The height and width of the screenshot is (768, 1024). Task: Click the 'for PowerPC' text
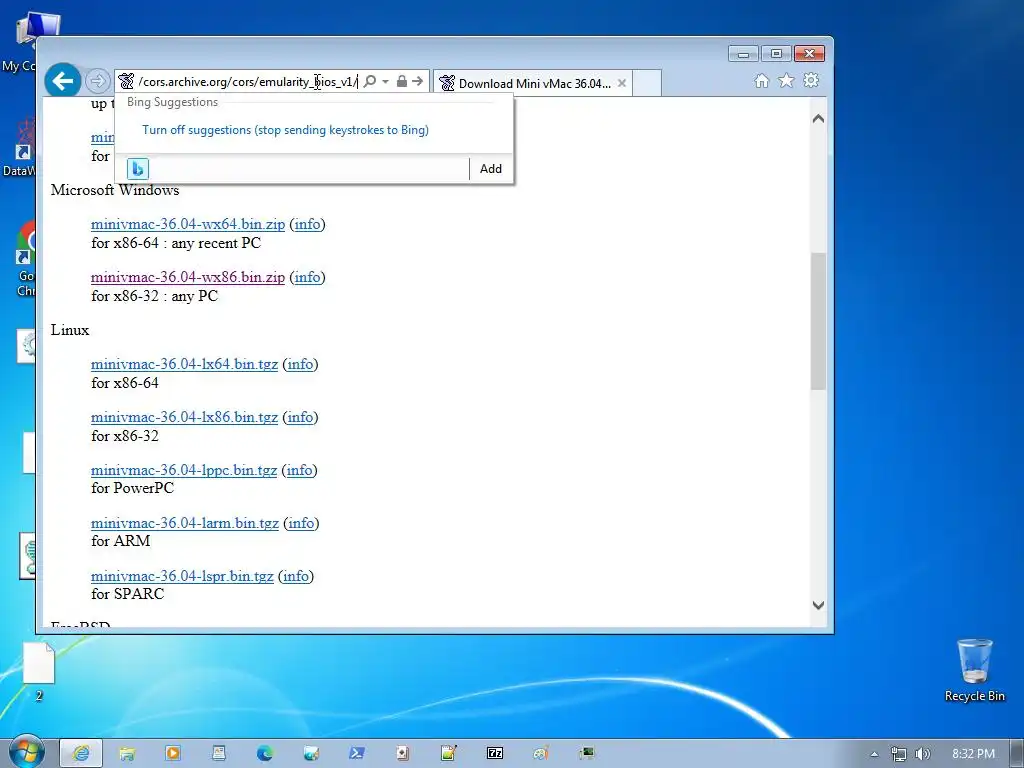coord(133,488)
